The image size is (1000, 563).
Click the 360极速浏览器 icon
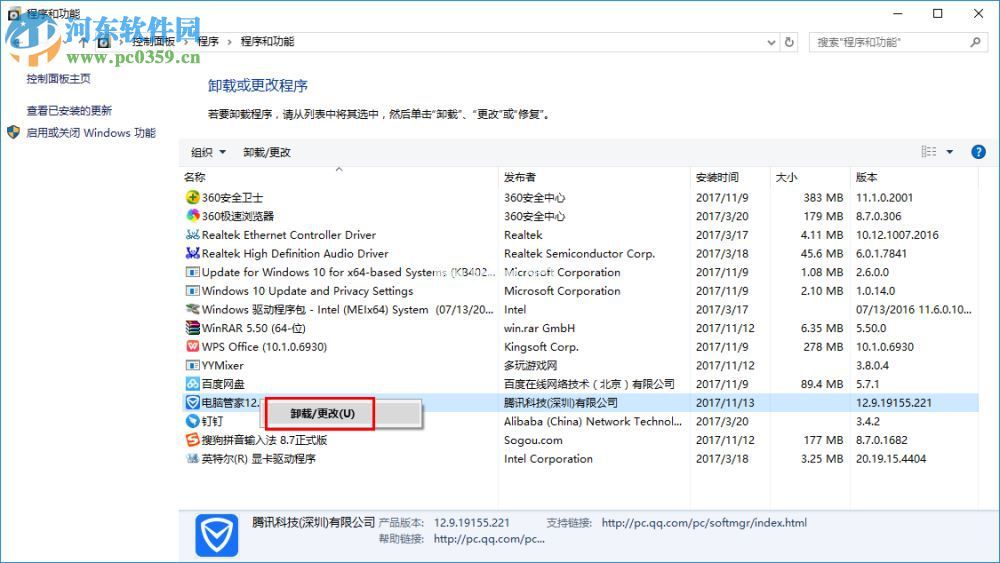pos(192,216)
